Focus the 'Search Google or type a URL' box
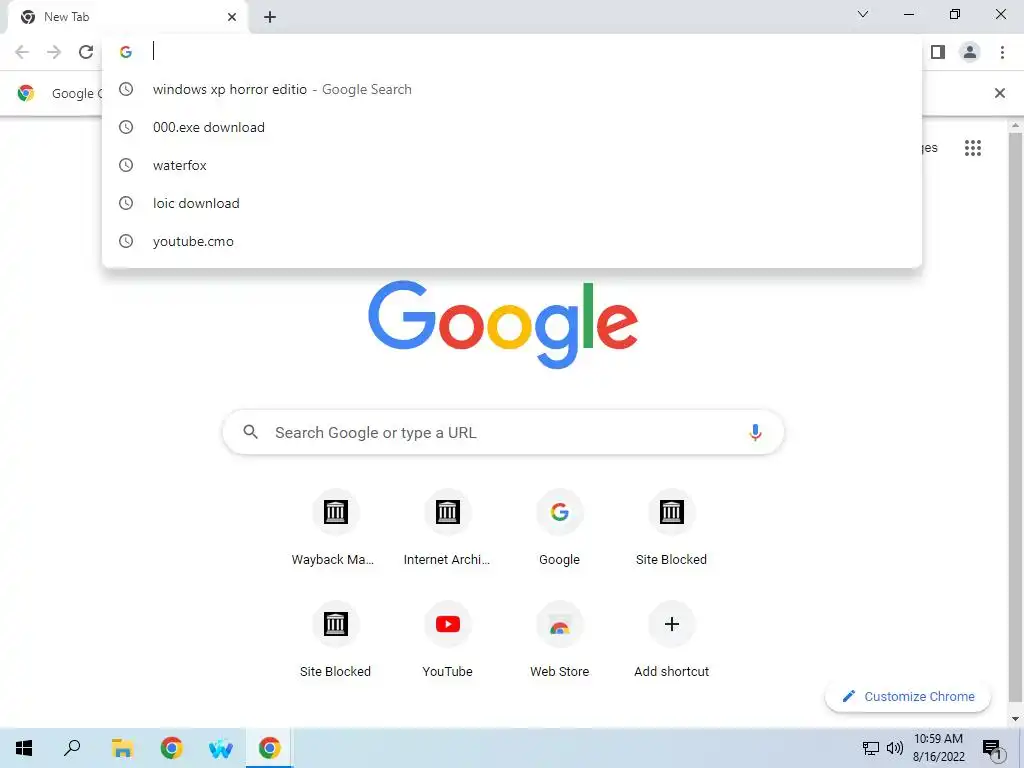The height and width of the screenshot is (768, 1024). tap(503, 432)
